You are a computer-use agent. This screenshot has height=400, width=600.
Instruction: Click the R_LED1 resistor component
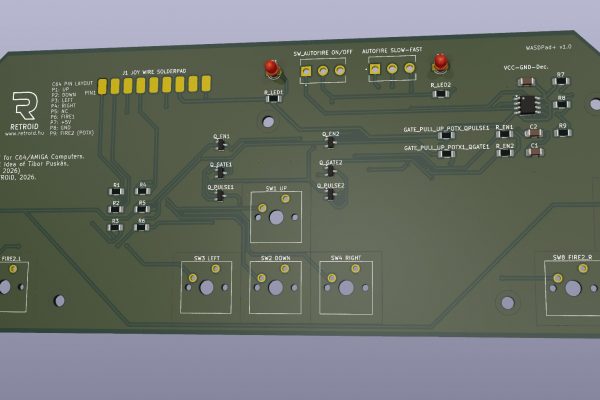click(x=272, y=99)
